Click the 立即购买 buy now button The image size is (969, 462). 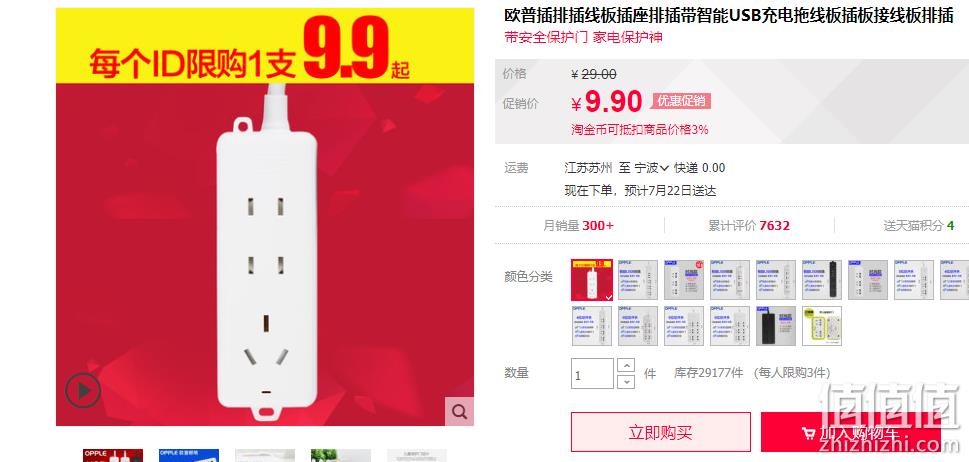pos(661,432)
